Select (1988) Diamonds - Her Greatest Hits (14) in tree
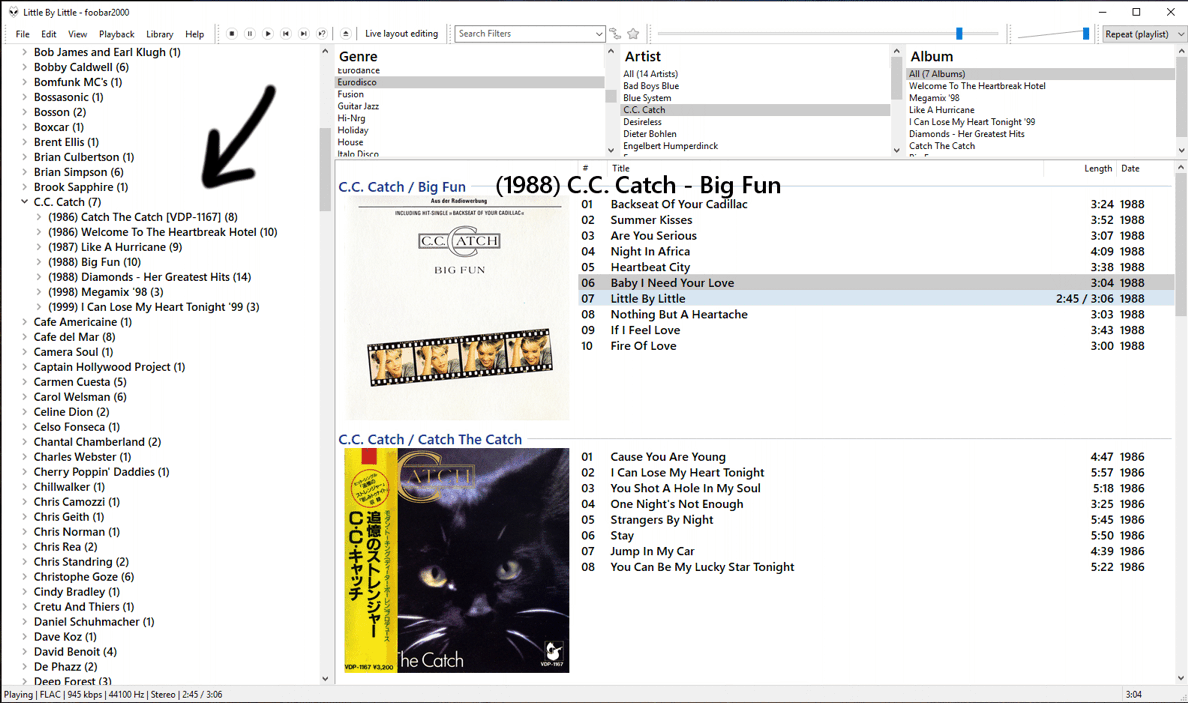The image size is (1188, 703). [x=149, y=277]
